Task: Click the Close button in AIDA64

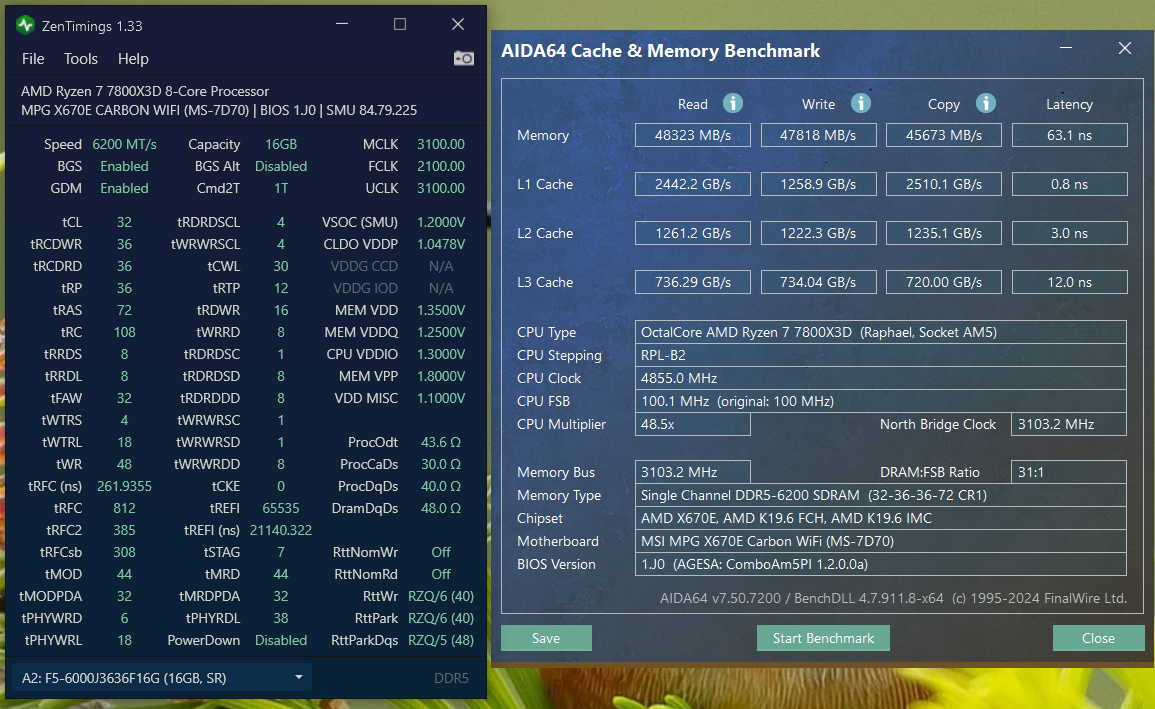Action: coord(1098,638)
